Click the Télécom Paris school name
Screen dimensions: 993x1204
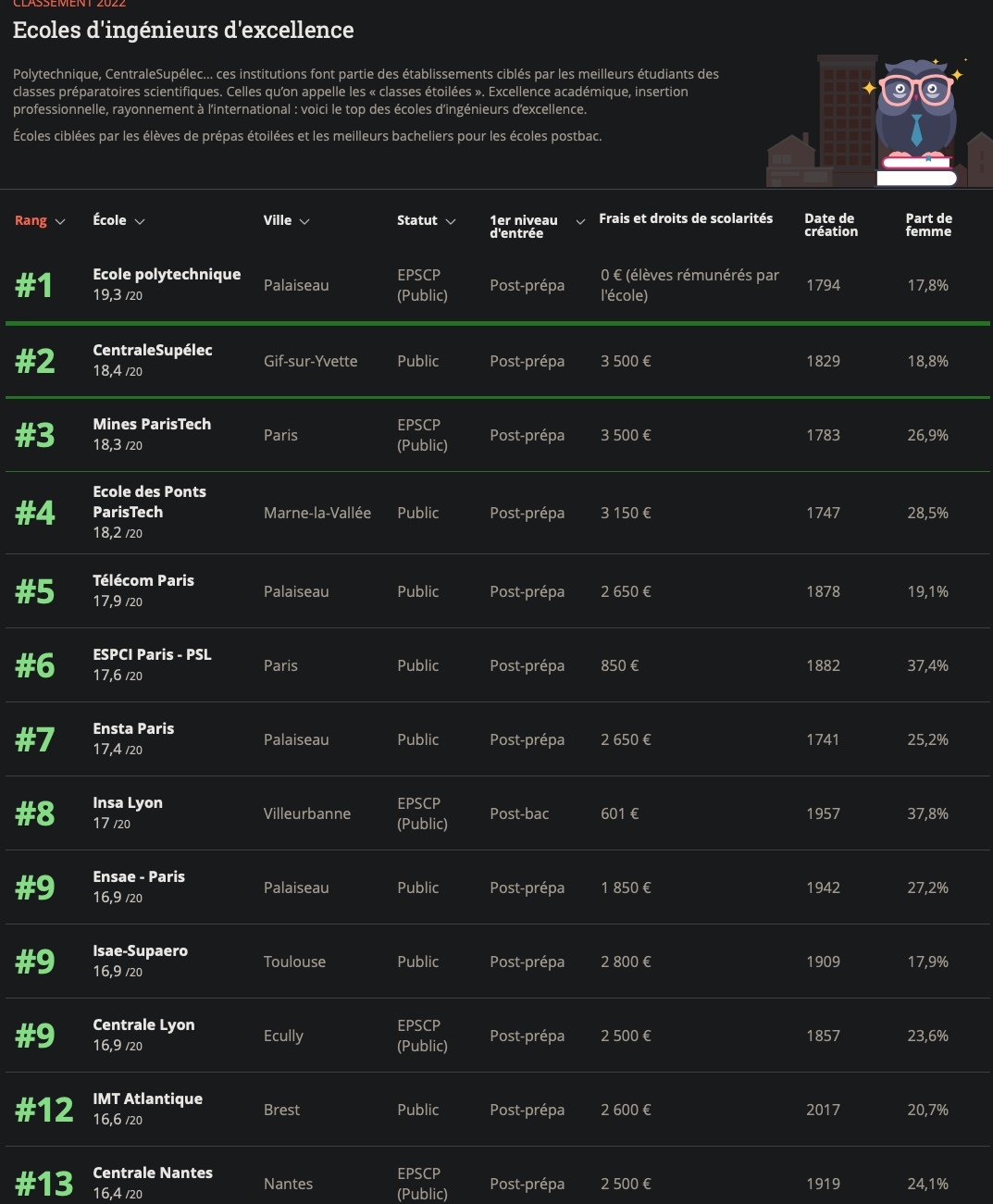tap(143, 580)
